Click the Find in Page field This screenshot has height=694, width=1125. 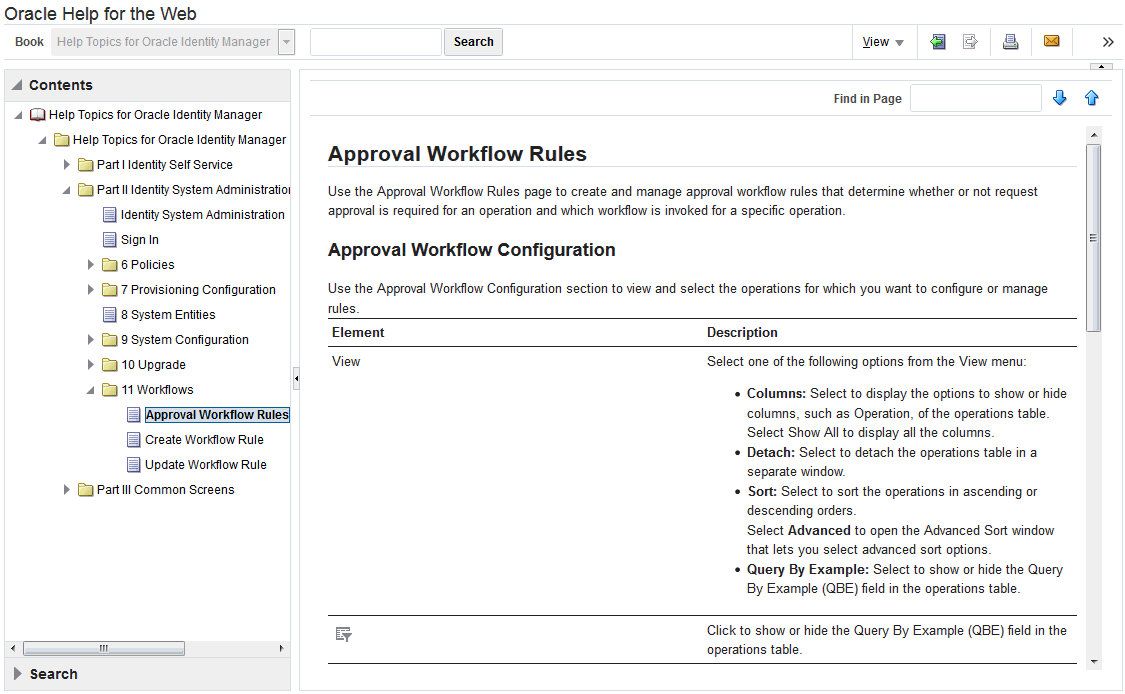[975, 98]
